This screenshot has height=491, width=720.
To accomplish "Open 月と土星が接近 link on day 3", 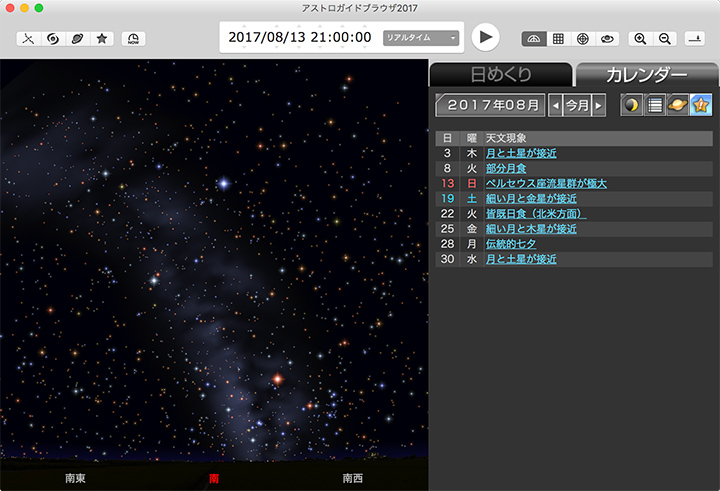I will pos(521,153).
